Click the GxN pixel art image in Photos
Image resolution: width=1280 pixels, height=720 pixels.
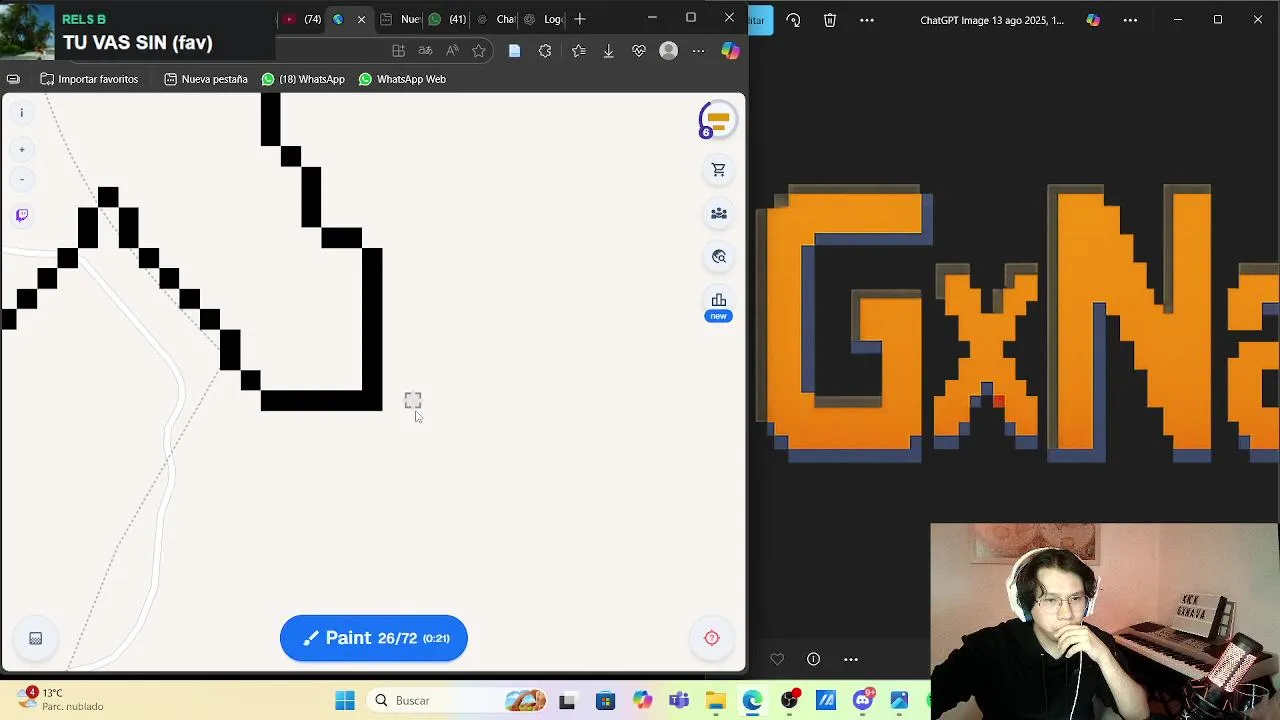[x=1017, y=323]
